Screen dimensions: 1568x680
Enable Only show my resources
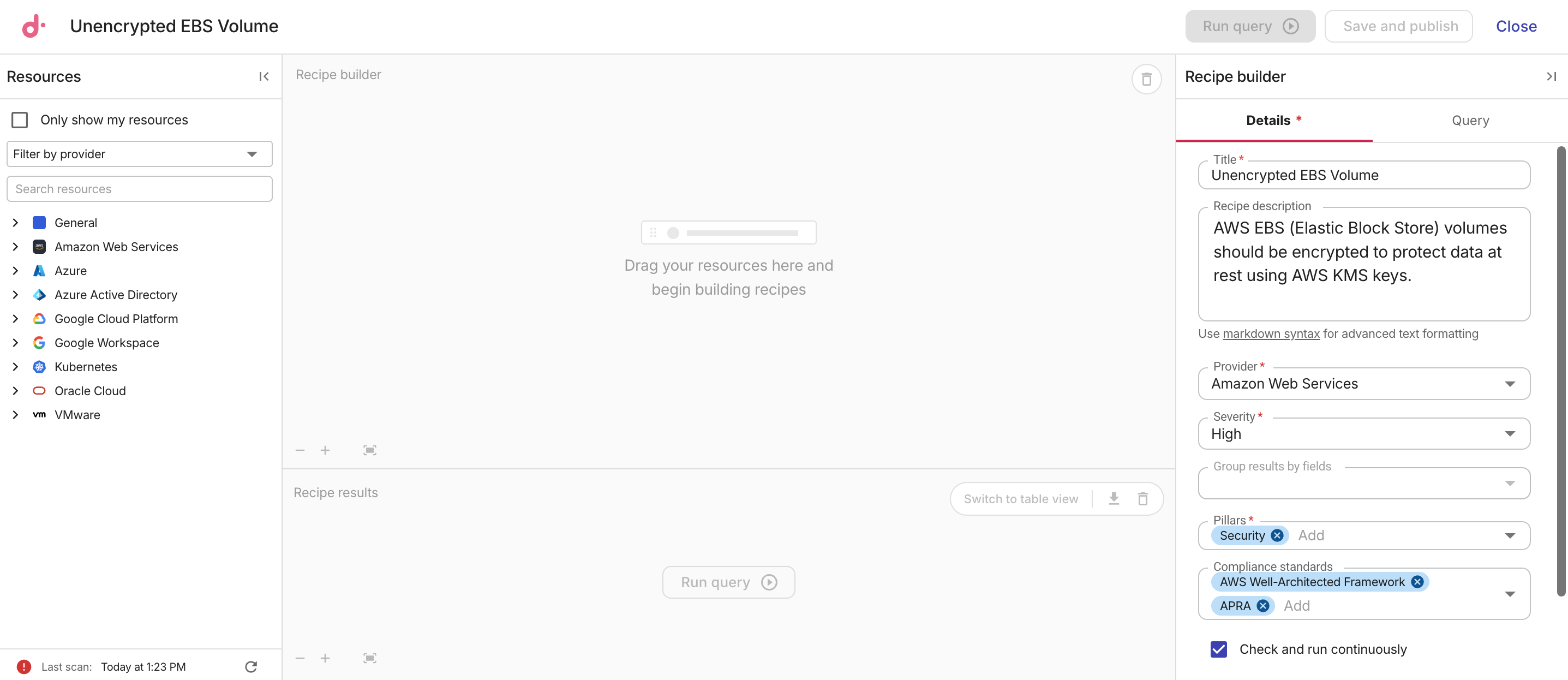tap(20, 120)
